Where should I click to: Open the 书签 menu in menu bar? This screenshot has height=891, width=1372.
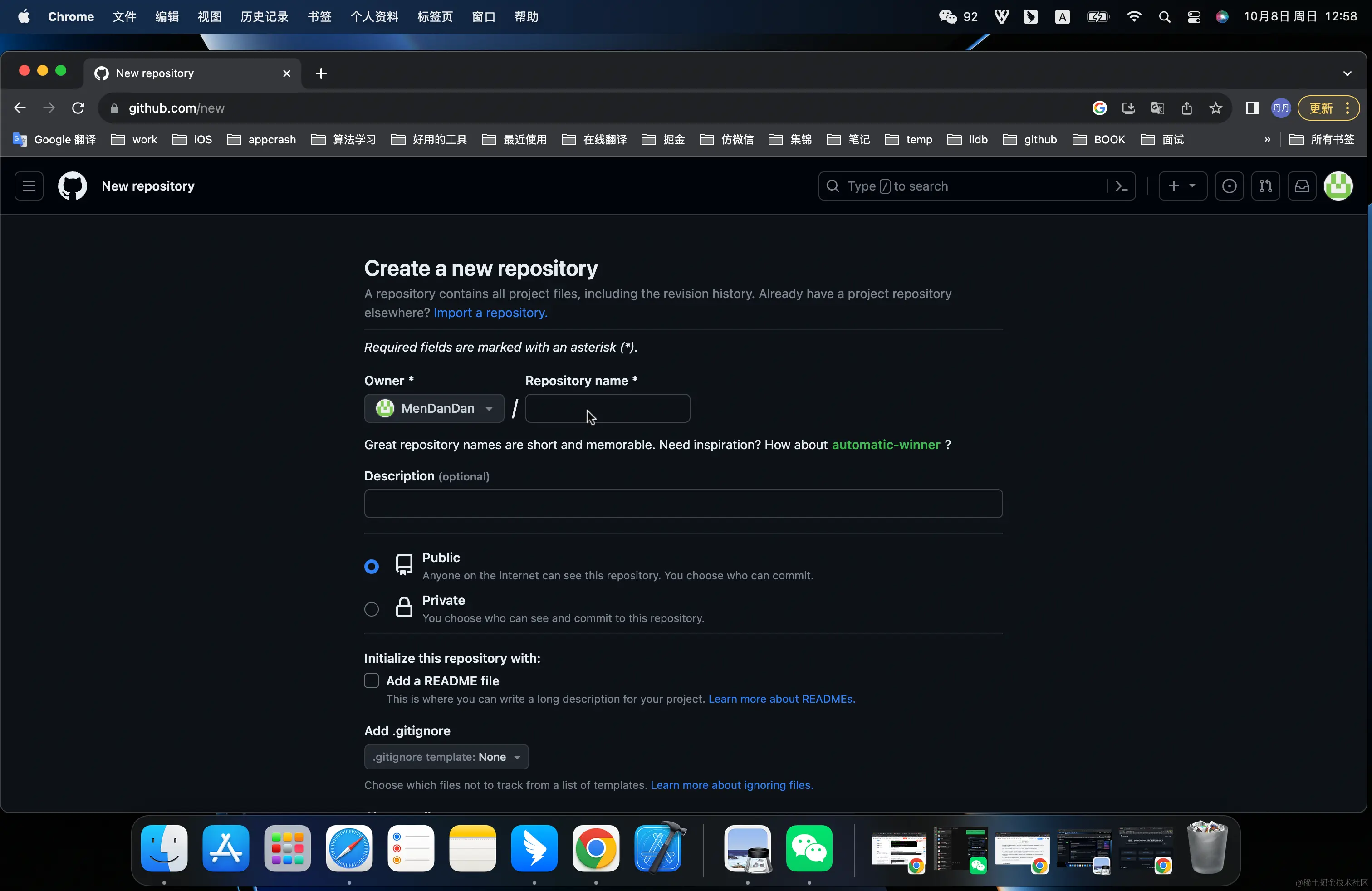click(x=319, y=17)
